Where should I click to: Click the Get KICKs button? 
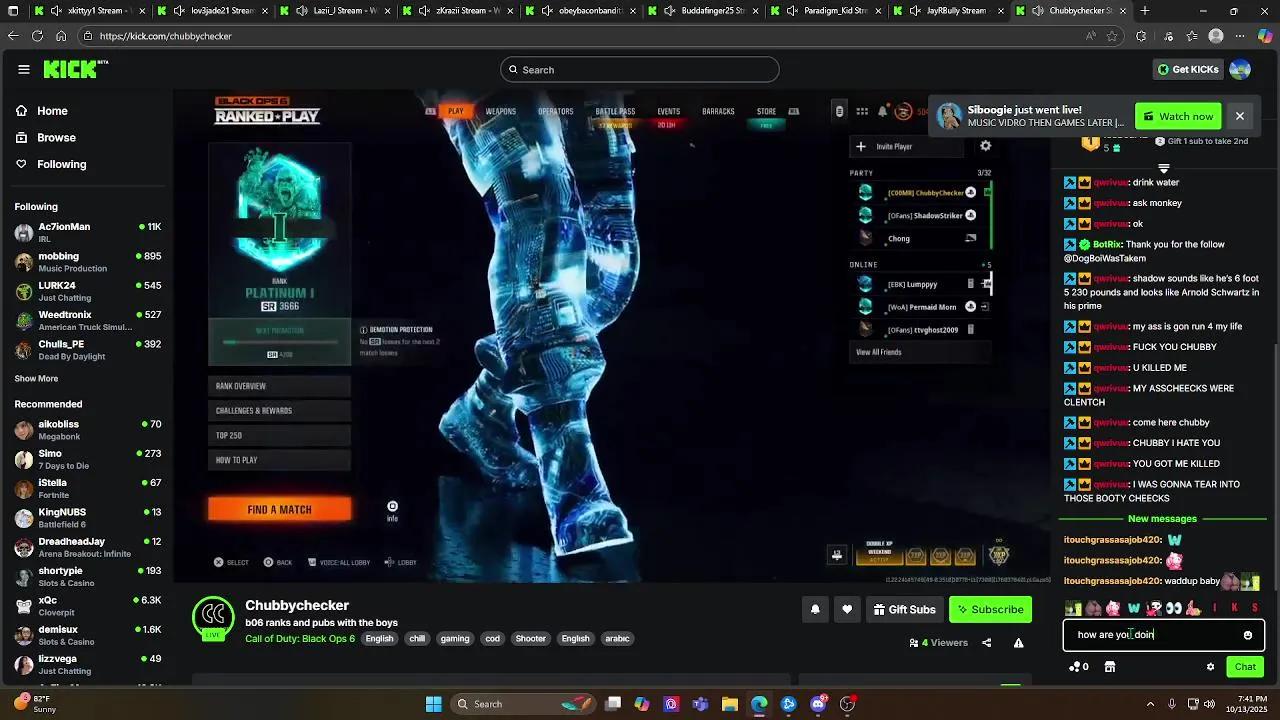[x=1187, y=69]
